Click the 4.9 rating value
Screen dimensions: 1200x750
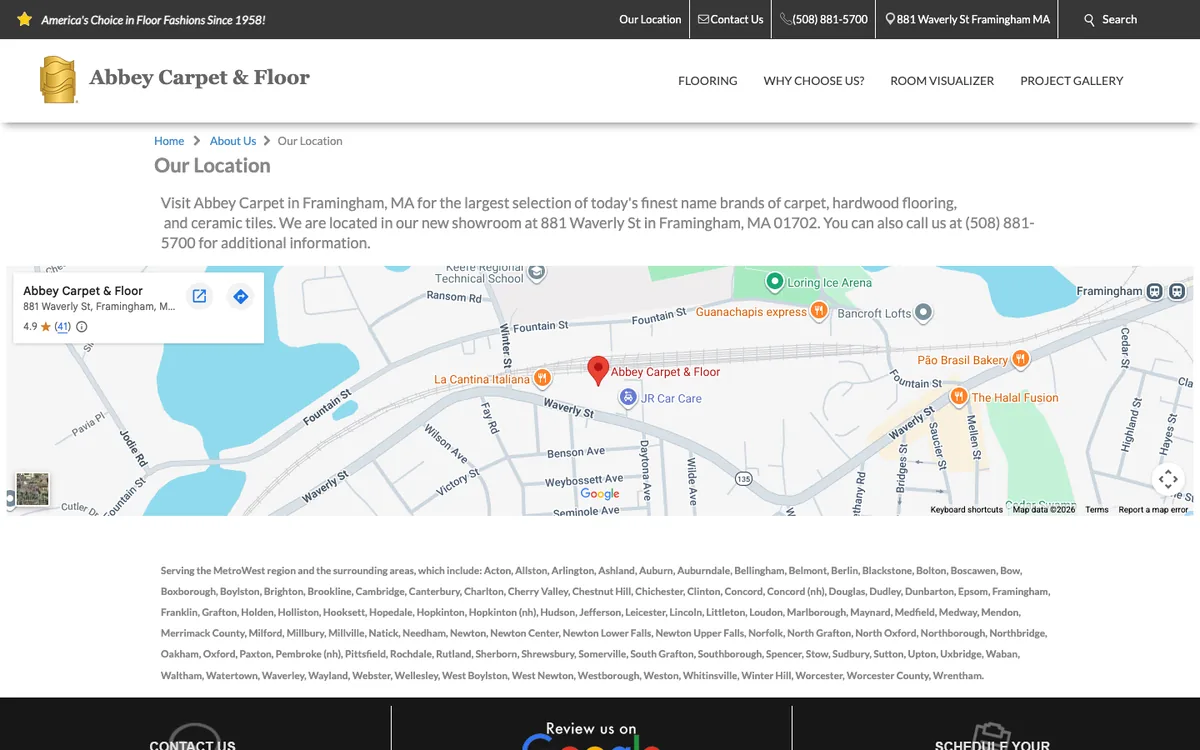pos(30,327)
